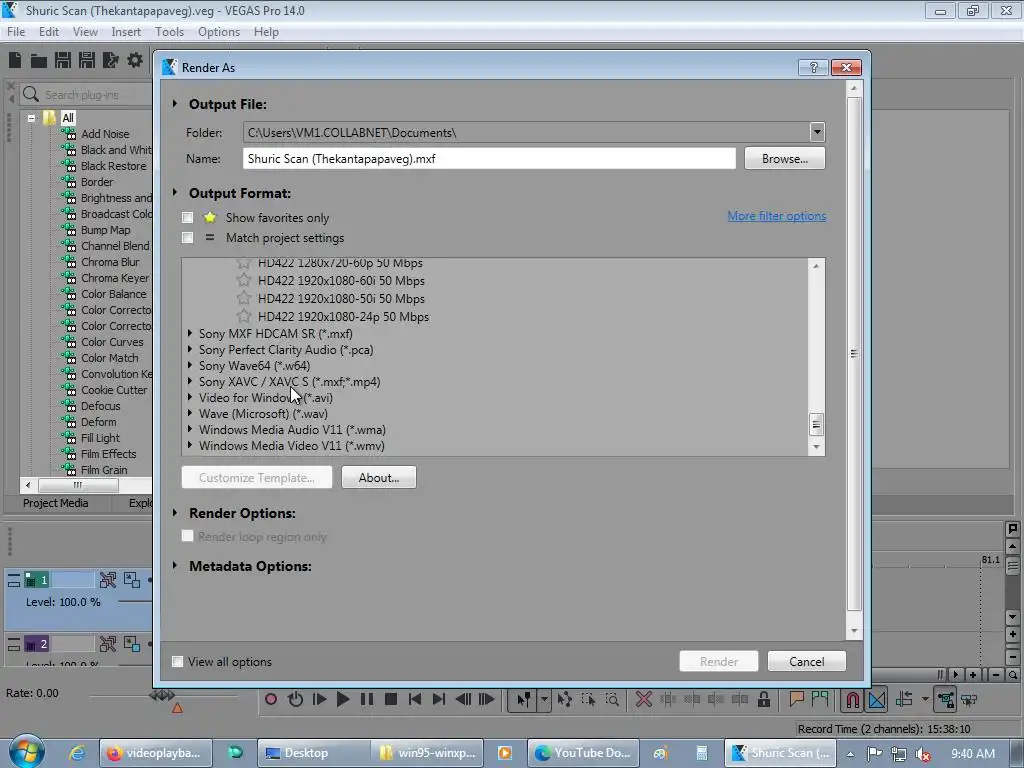
Task: Open the edit tool dropdown arrow
Action: tap(544, 699)
